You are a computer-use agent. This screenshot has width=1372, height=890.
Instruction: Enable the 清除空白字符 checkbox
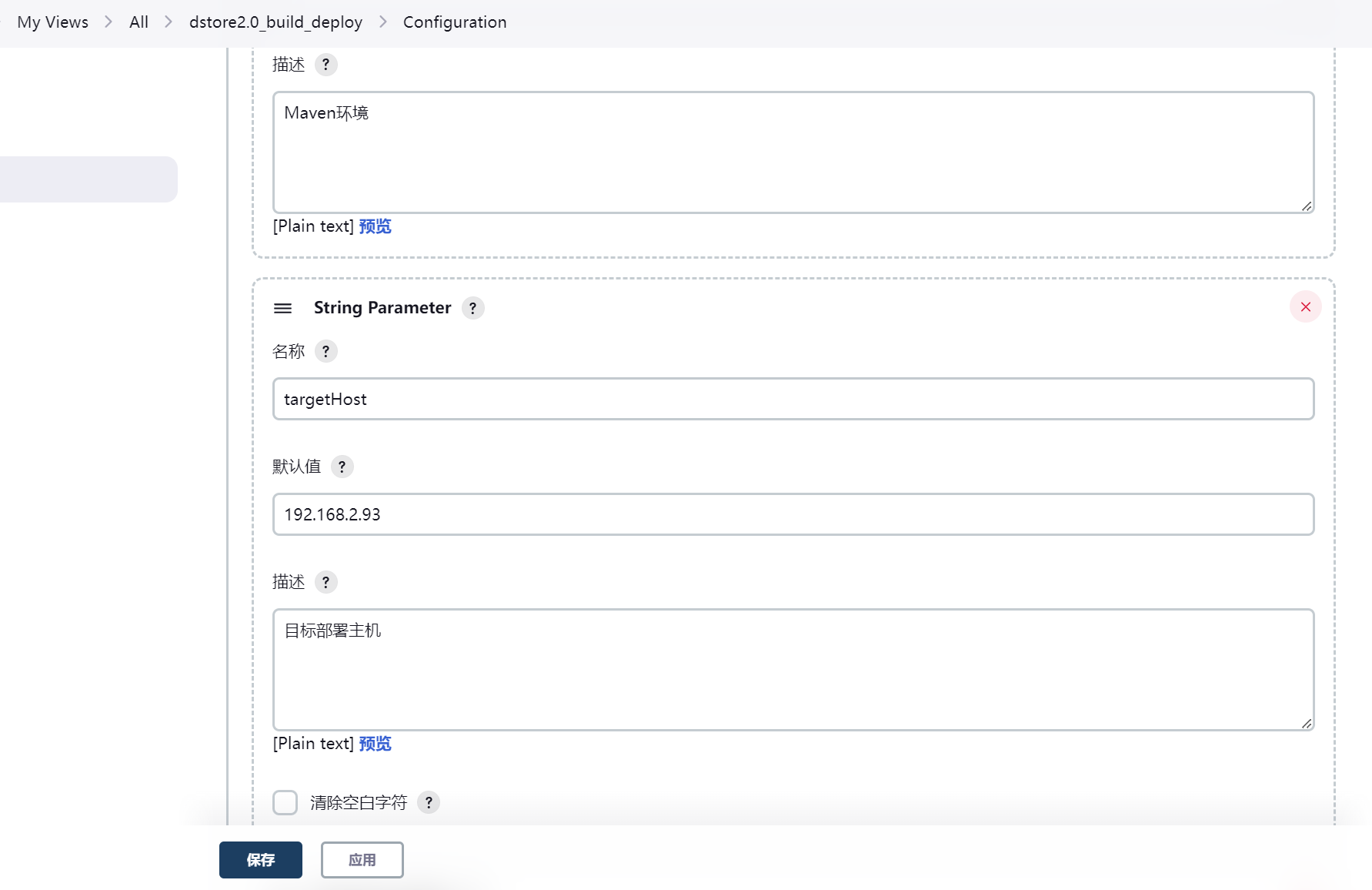point(285,802)
